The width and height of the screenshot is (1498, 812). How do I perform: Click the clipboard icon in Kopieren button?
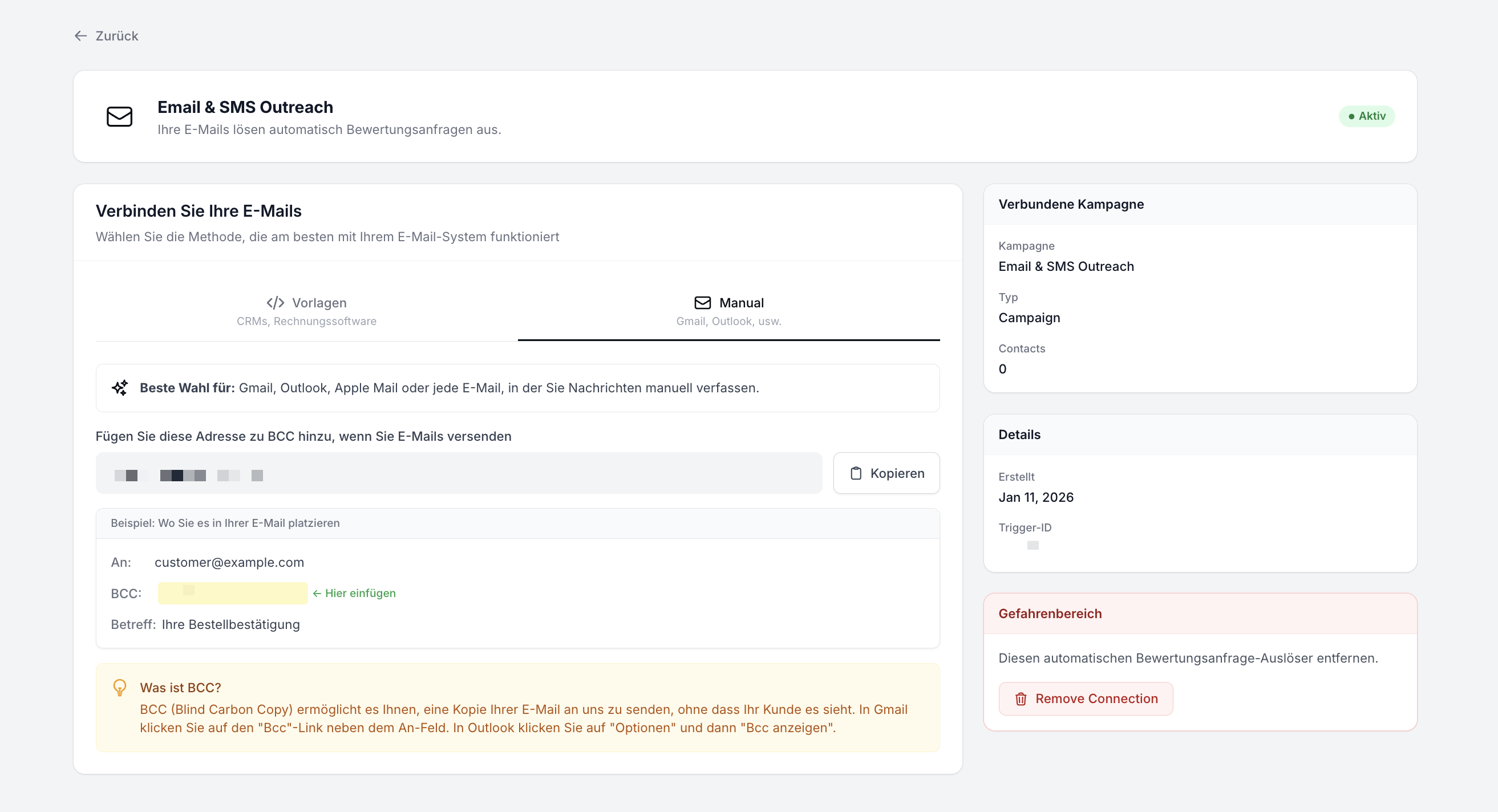[x=856, y=473]
